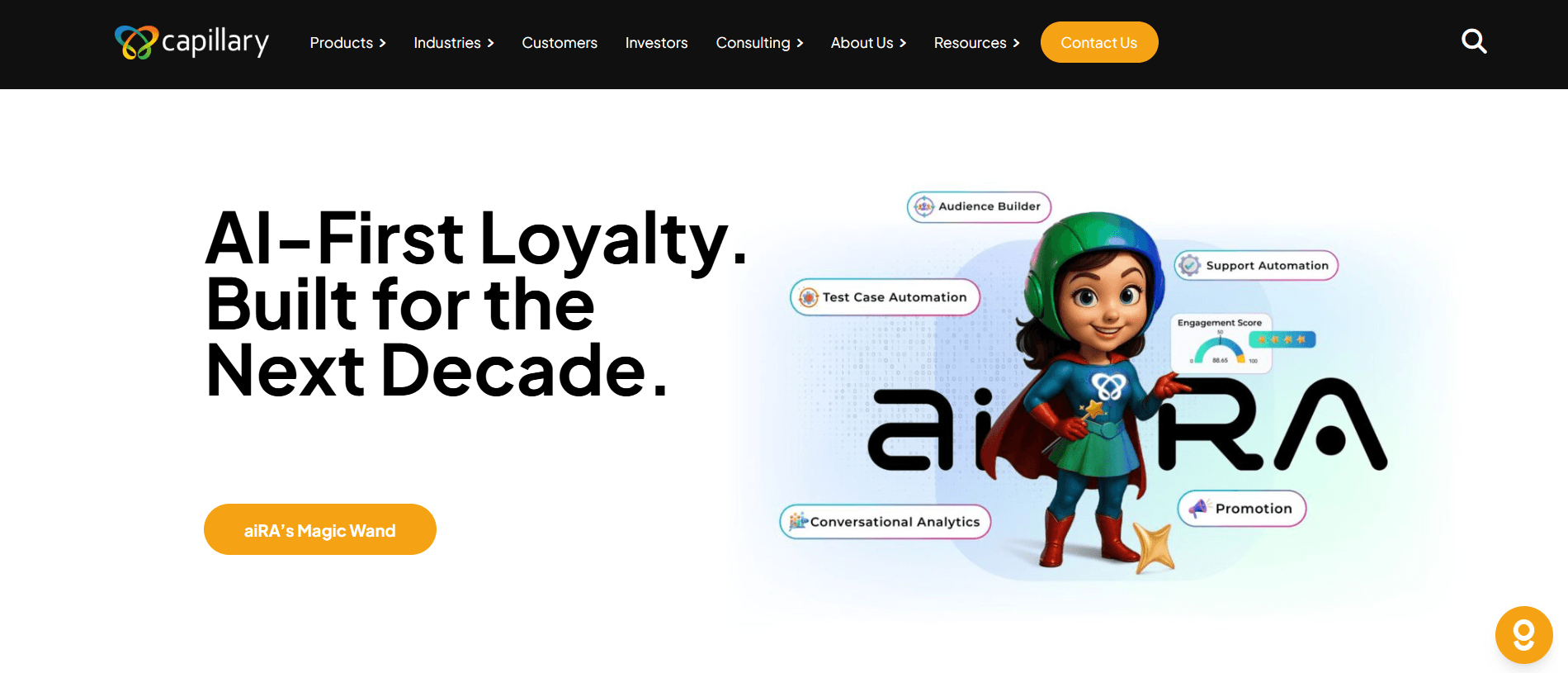Viewport: 1568px width, 673px height.
Task: Expand the About Us chevron
Action: pyautogui.click(x=903, y=43)
